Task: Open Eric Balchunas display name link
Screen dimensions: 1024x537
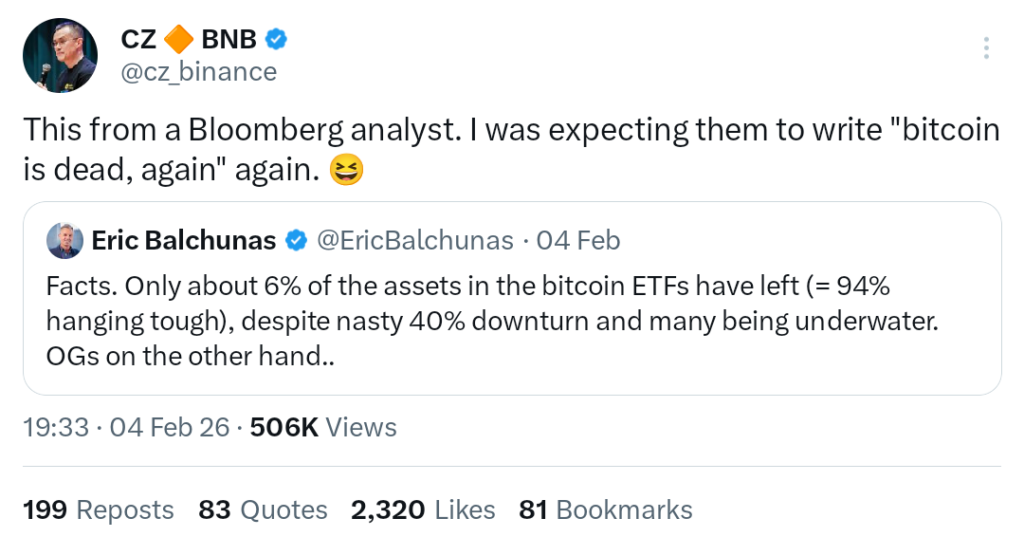Action: coord(183,241)
